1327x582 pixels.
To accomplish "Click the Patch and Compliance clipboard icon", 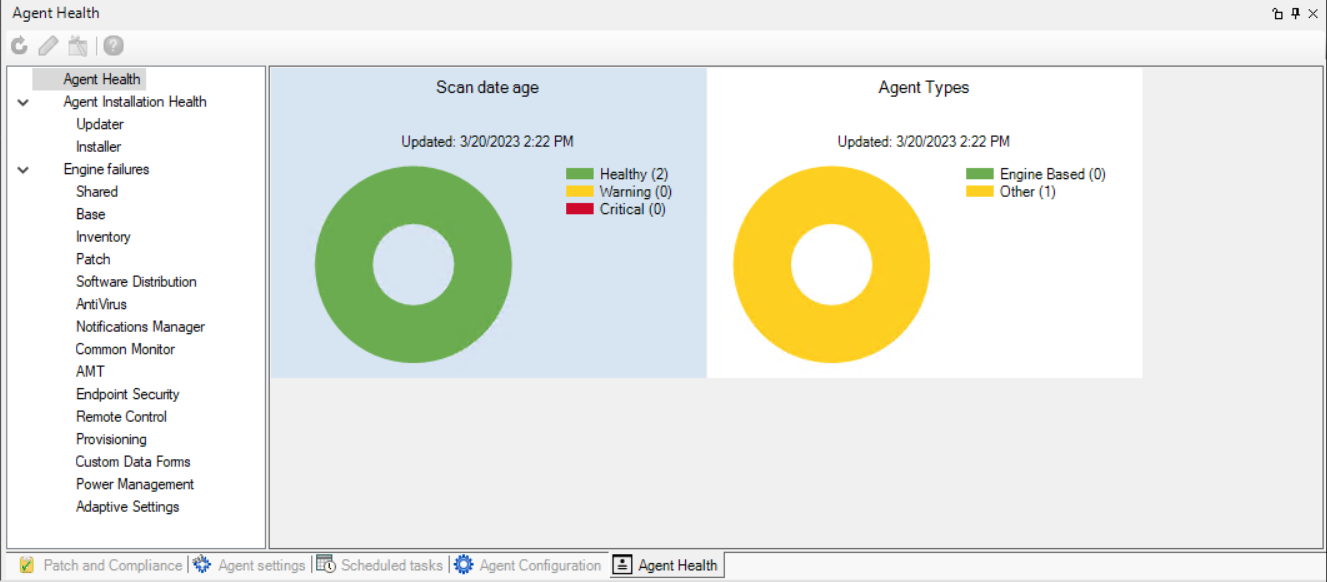I will click(x=27, y=565).
